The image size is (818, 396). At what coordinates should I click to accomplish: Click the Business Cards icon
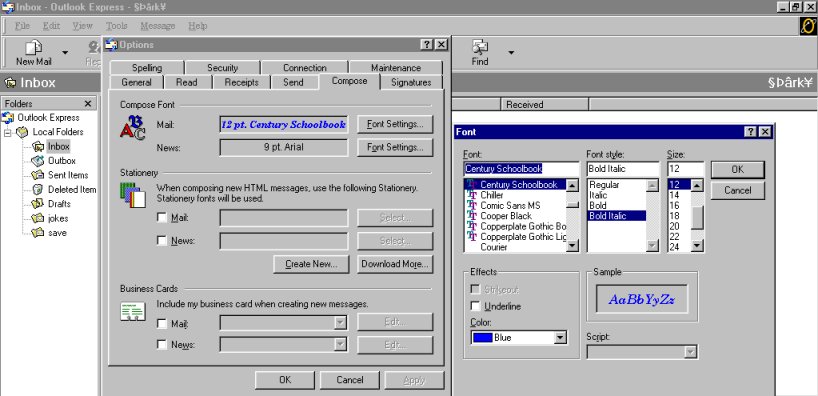pyautogui.click(x=133, y=311)
